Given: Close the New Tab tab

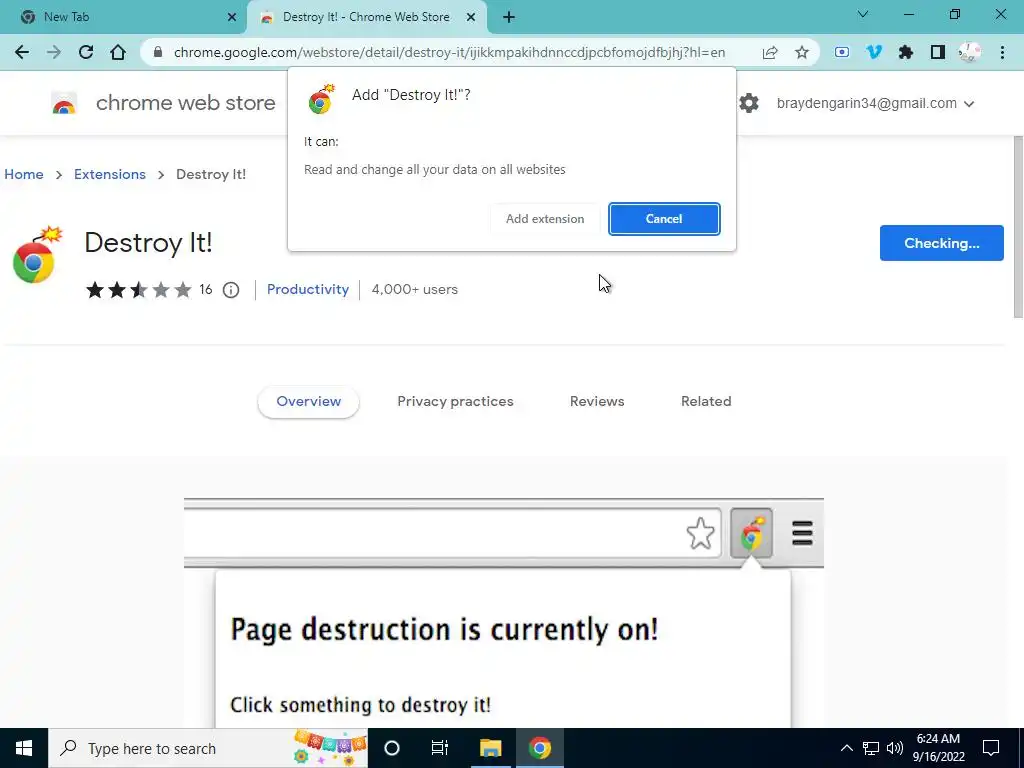Looking at the screenshot, I should pos(231,17).
